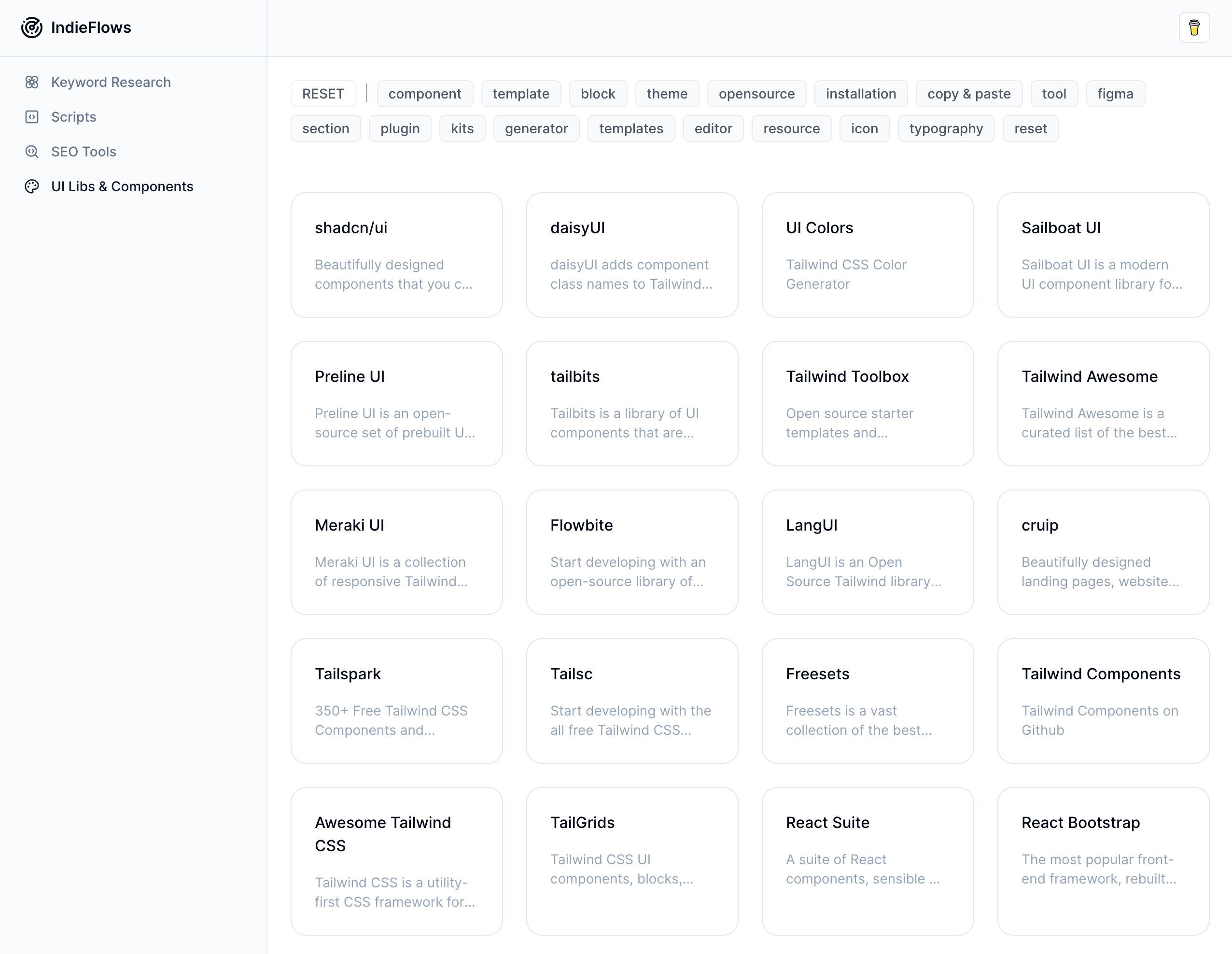Click the SEO Tools magnifier icon

(32, 152)
